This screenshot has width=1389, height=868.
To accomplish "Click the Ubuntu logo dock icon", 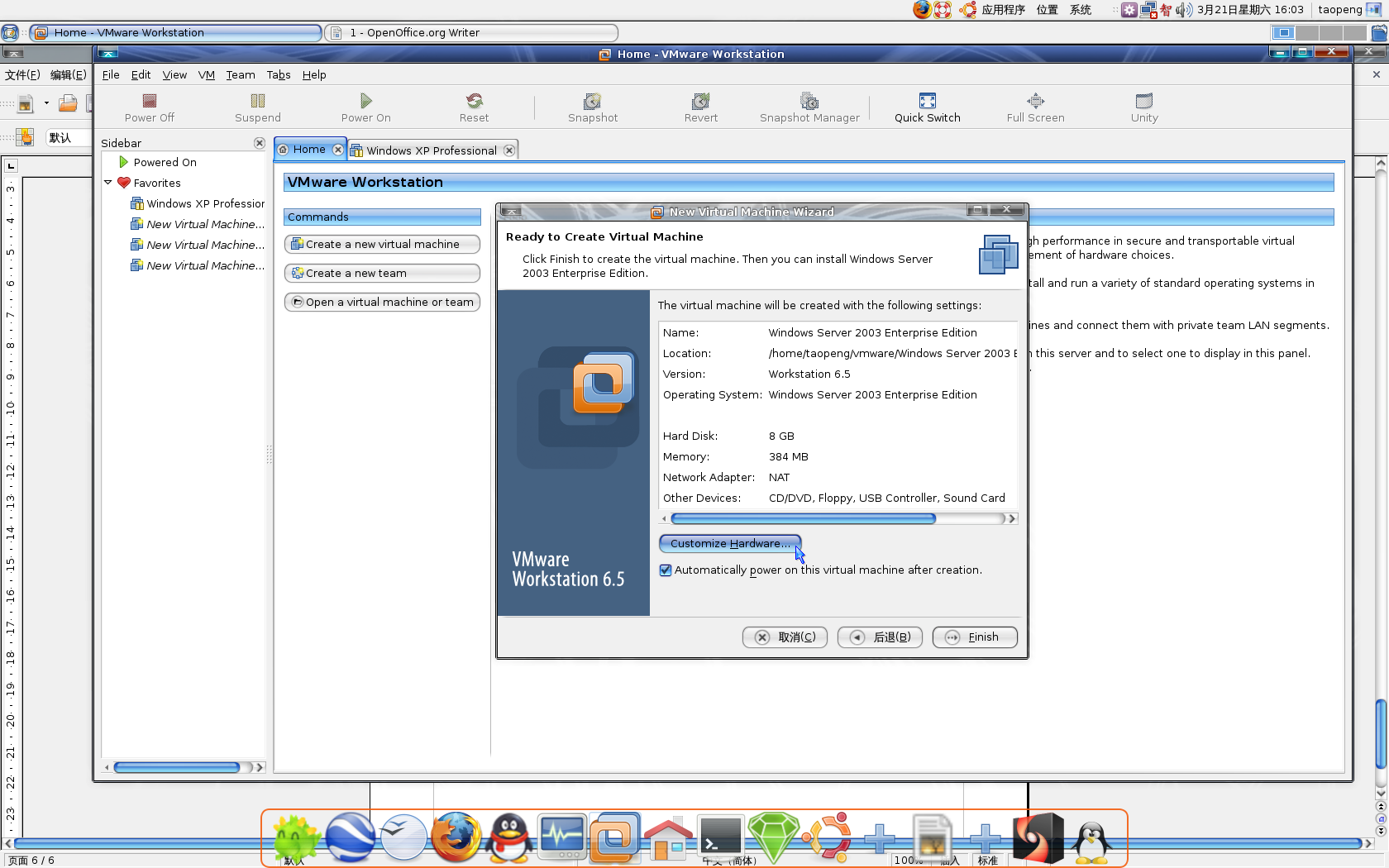I will pyautogui.click(x=827, y=838).
